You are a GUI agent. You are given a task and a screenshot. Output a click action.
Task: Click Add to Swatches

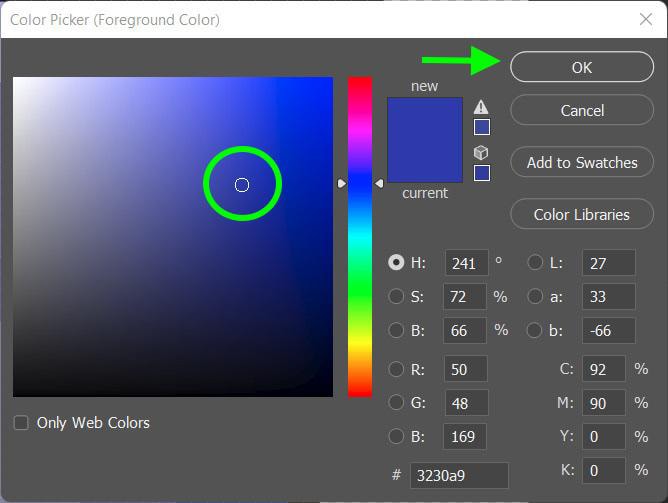[582, 162]
